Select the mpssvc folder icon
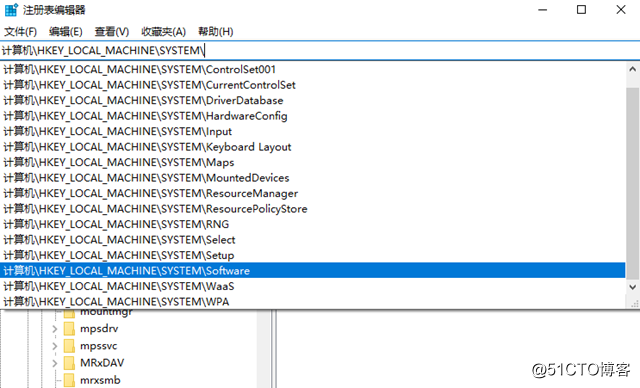Image resolution: width=640 pixels, height=388 pixels. point(69,346)
